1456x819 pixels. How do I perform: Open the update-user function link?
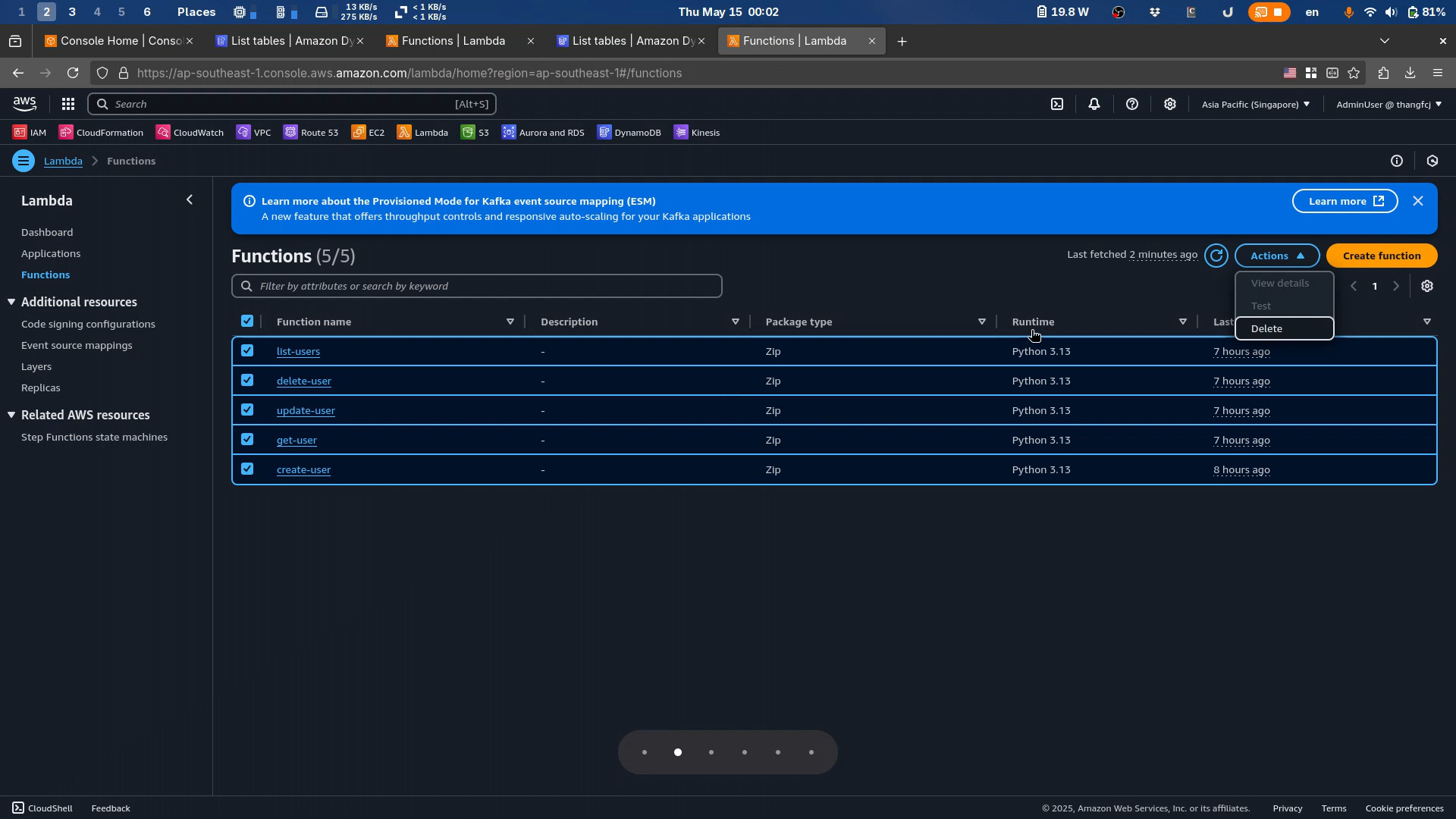[x=306, y=410]
